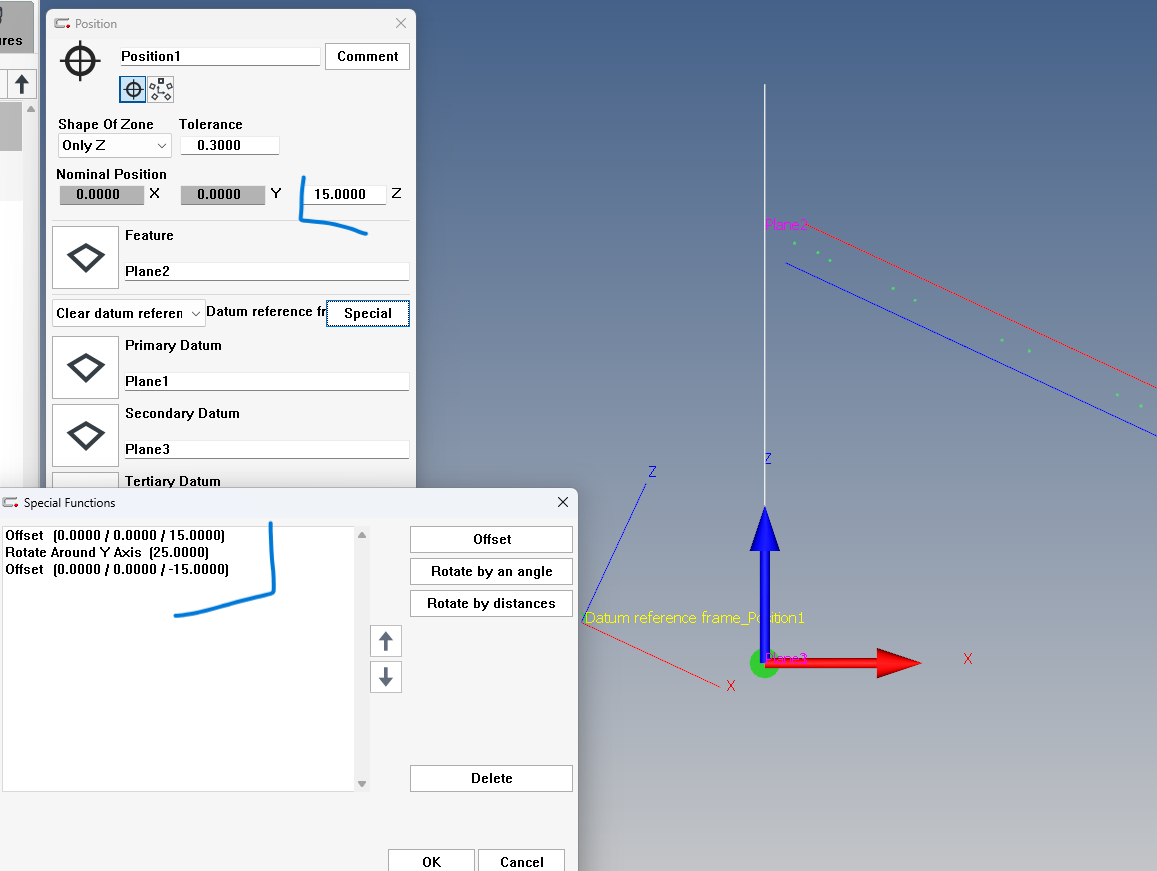Screen dimensions: 1157x871
Task: Click the Z nominal position field
Action: 344,195
